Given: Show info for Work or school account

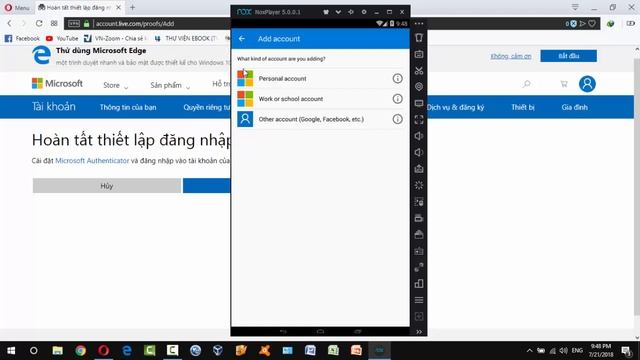Looking at the screenshot, I should (x=397, y=99).
